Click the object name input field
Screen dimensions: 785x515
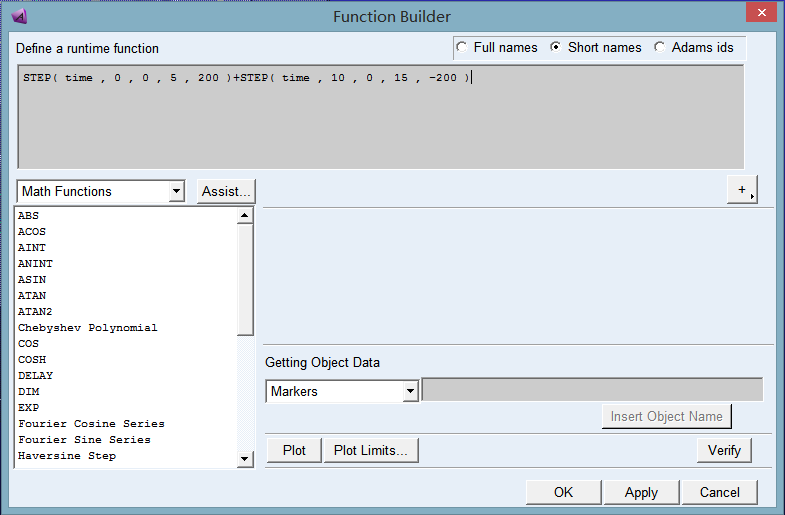click(592, 389)
